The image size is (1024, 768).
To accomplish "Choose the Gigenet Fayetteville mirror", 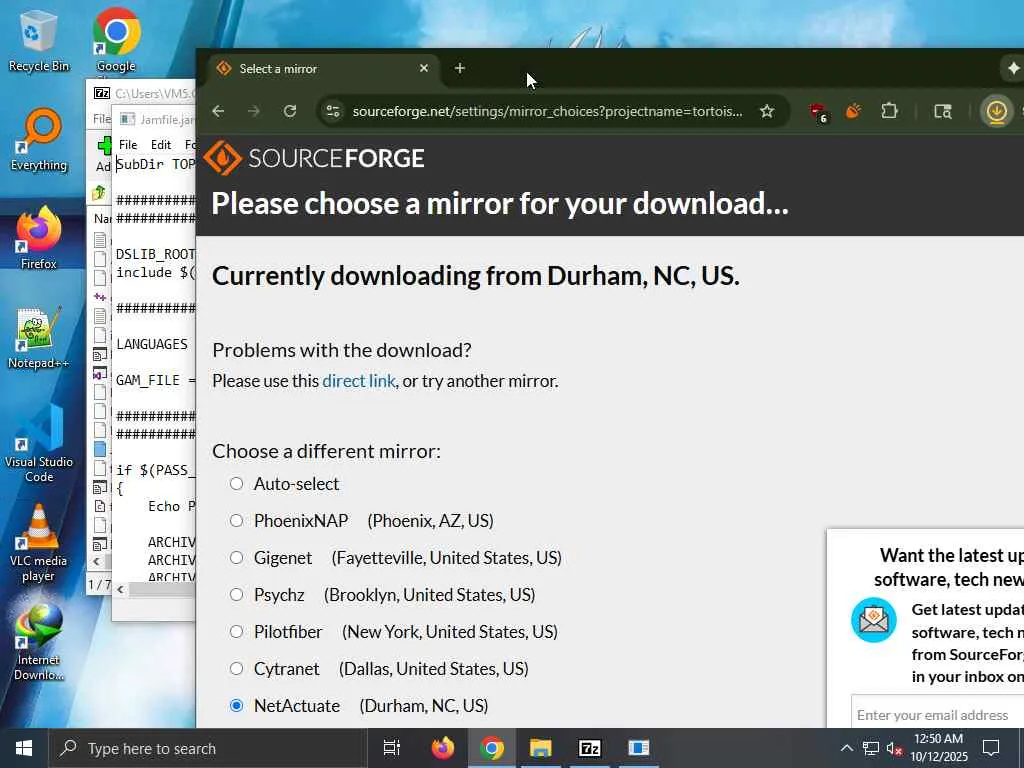I will [236, 558].
